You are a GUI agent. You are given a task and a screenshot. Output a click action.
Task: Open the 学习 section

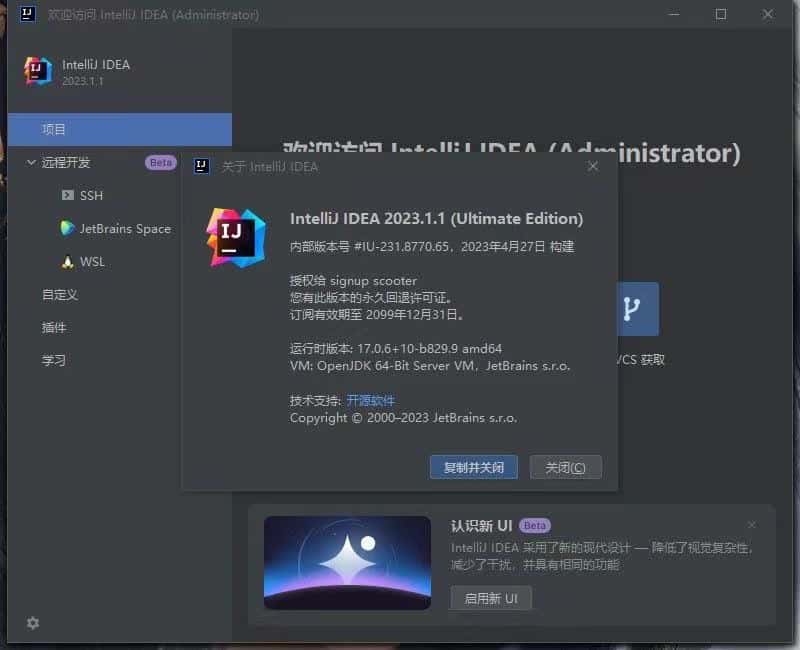pyautogui.click(x=54, y=360)
